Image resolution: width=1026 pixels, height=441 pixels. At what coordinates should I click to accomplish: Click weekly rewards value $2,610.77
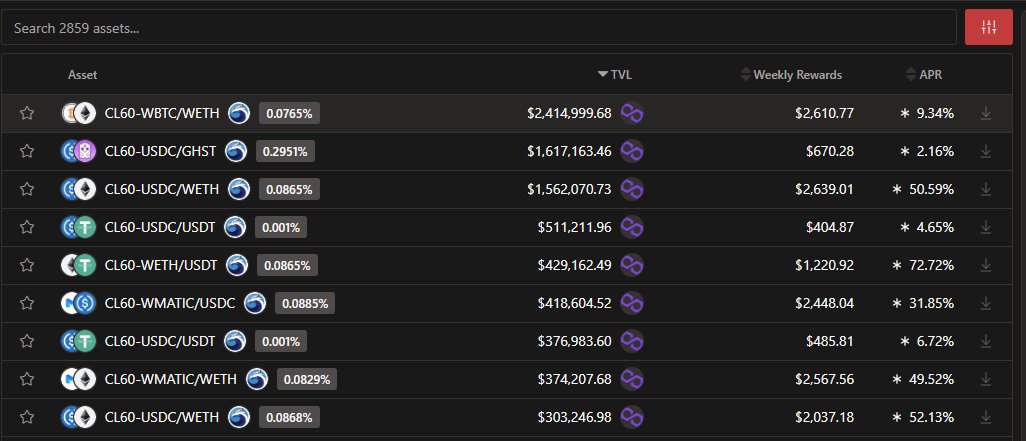pyautogui.click(x=824, y=113)
